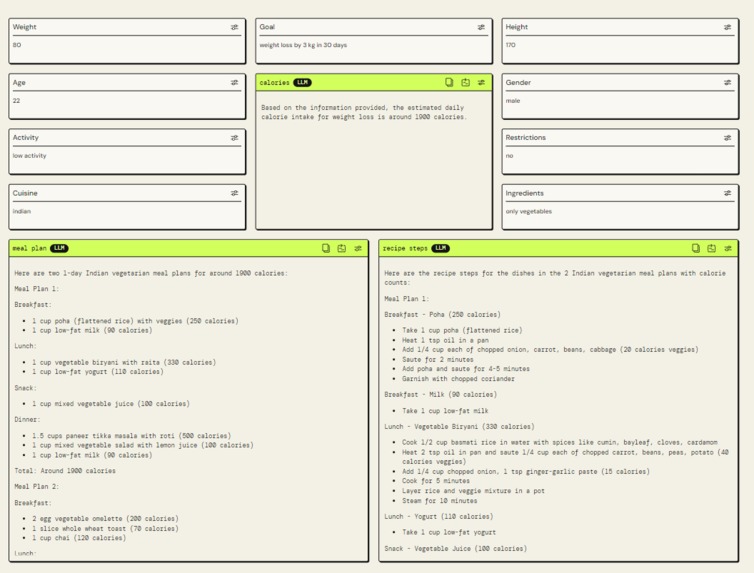Screen dimensions: 754x573
Task: Click 'Heat 1 tsp oil in a pan' step
Action: [x=445, y=340]
